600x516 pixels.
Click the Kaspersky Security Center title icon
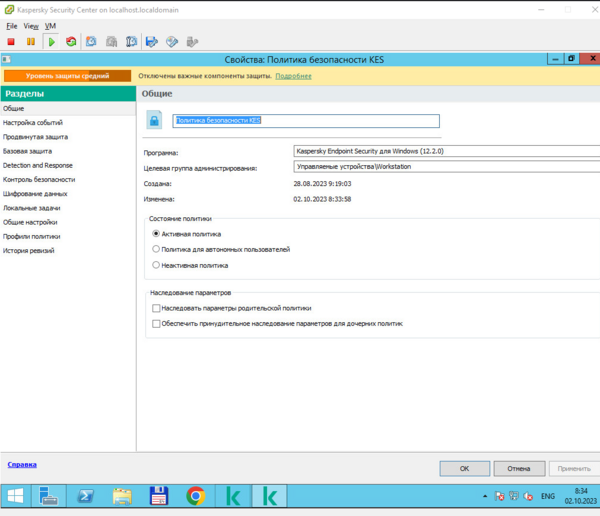coord(9,10)
